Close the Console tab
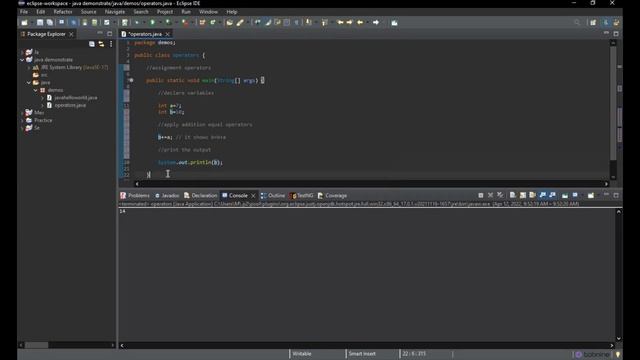Image resolution: width=640 pixels, height=360 pixels. tap(253, 196)
